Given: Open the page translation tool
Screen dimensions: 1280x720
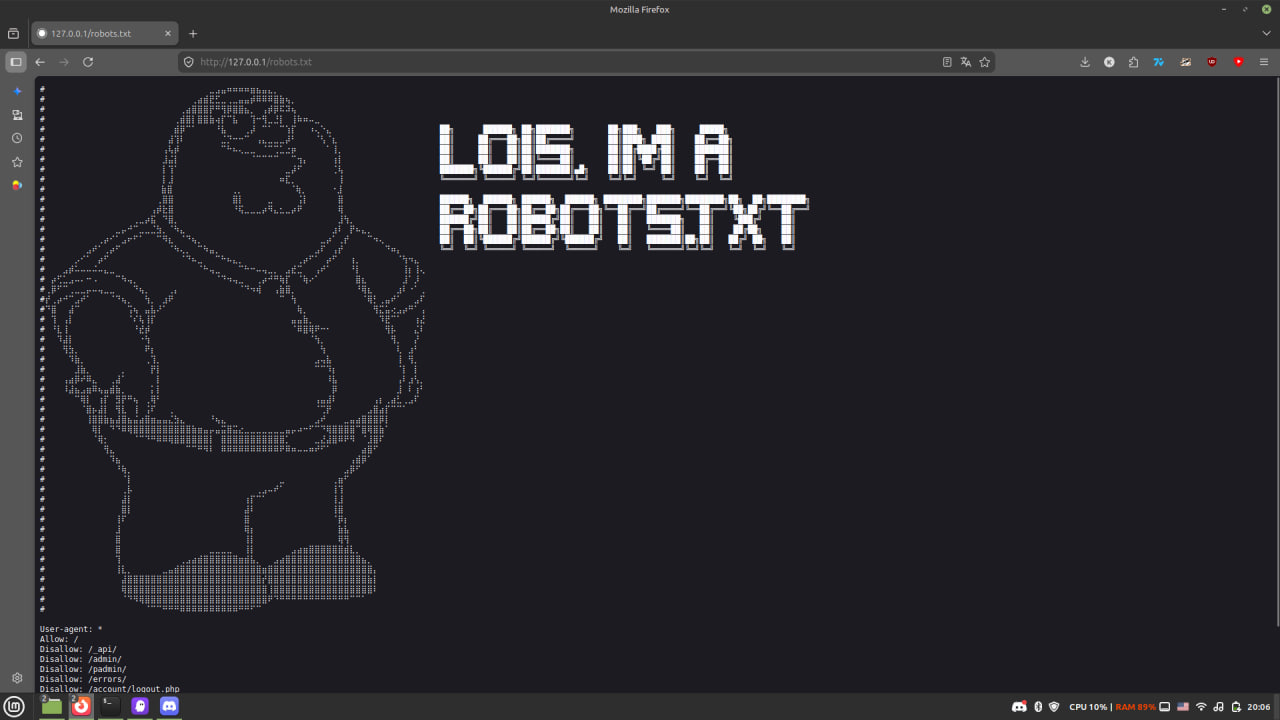Looking at the screenshot, I should 966,62.
